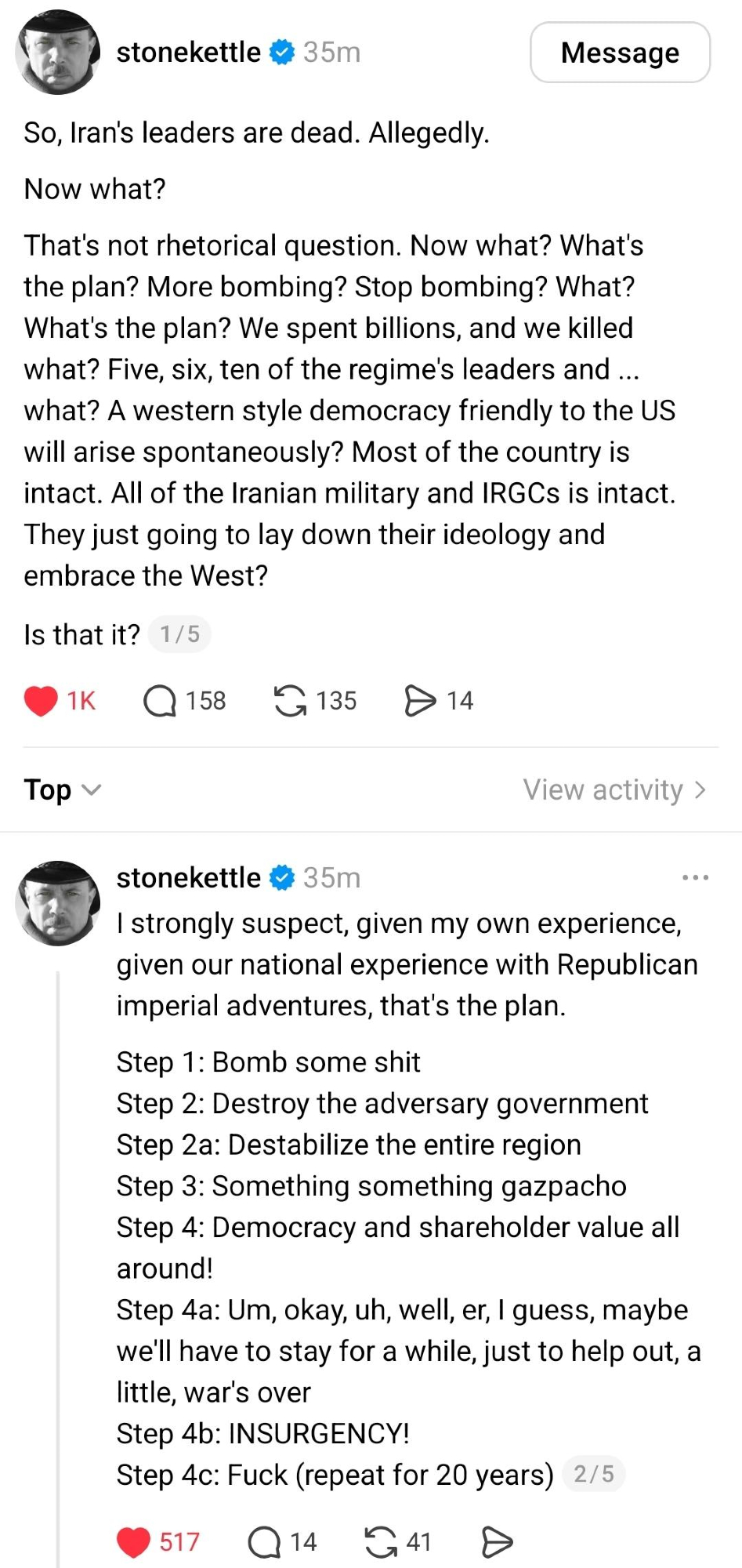
Task: Tap the reply's stonekettle username
Action: point(188,877)
